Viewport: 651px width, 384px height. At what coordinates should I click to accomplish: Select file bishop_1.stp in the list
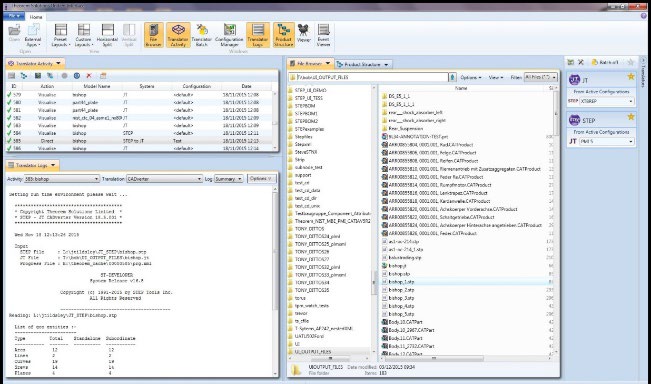(x=401, y=282)
